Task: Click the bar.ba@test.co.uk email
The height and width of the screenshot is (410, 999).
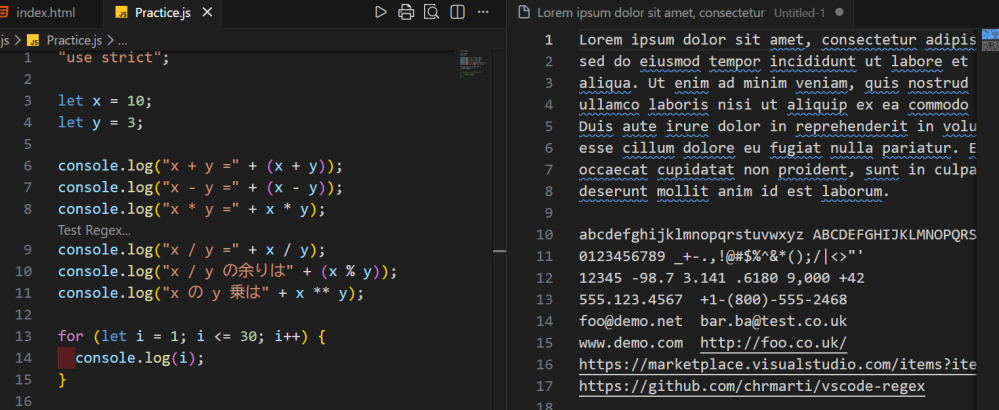Action: coord(773,321)
